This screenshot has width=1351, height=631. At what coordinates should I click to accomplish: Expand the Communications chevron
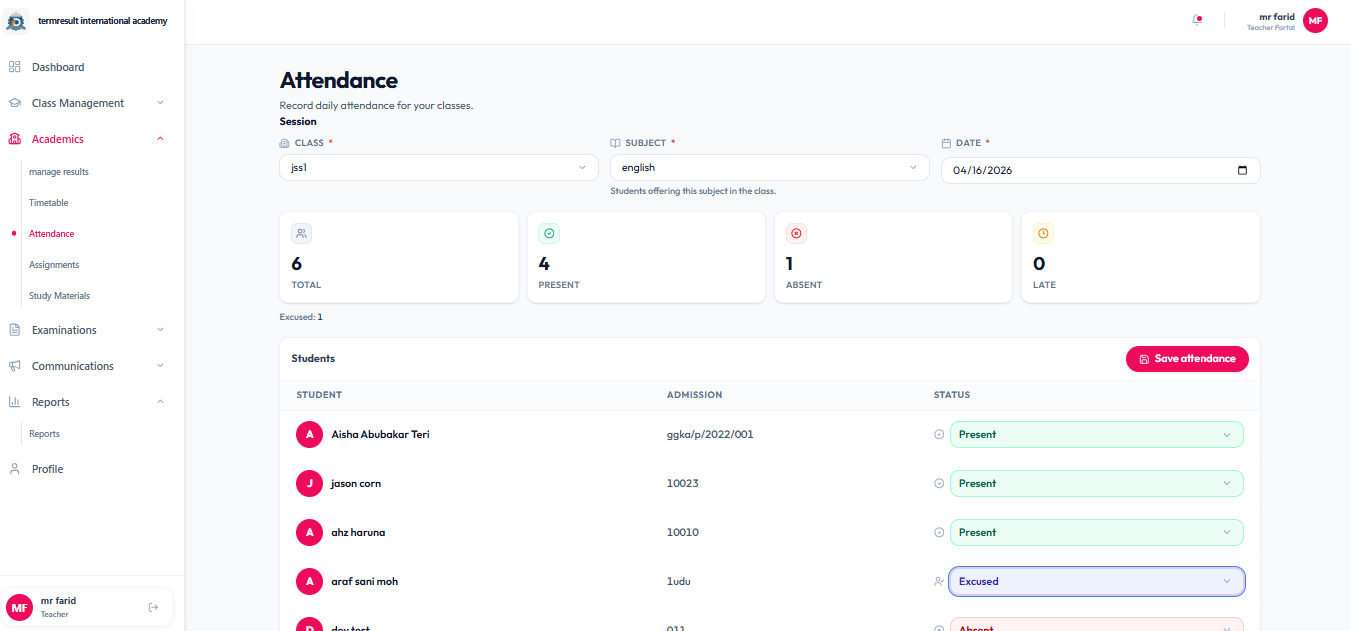click(160, 366)
